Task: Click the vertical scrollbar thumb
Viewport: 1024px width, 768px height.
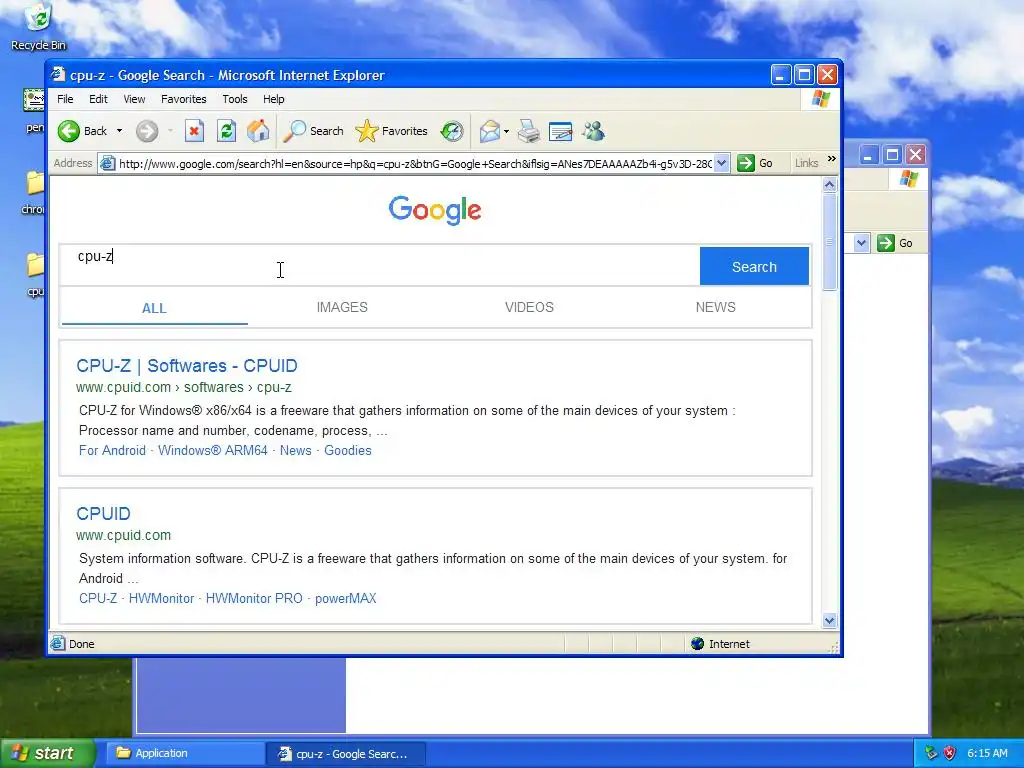Action: [829, 242]
